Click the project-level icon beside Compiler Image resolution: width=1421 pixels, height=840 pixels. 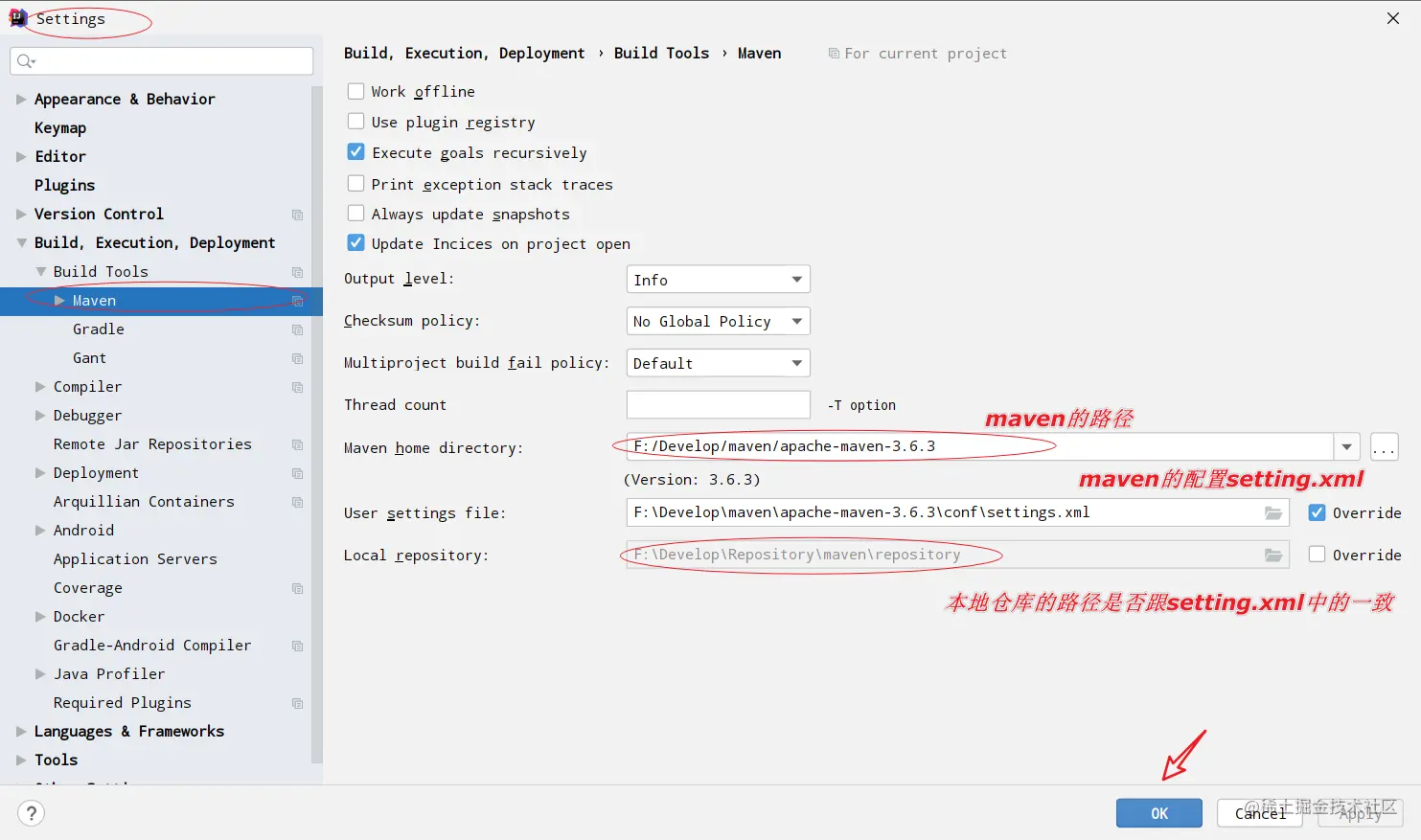[x=297, y=387]
